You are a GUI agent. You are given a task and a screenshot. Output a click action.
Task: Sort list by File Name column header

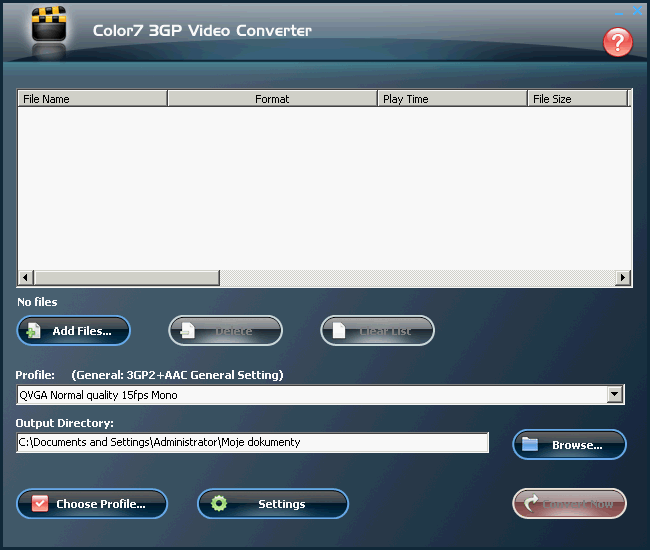click(x=92, y=99)
